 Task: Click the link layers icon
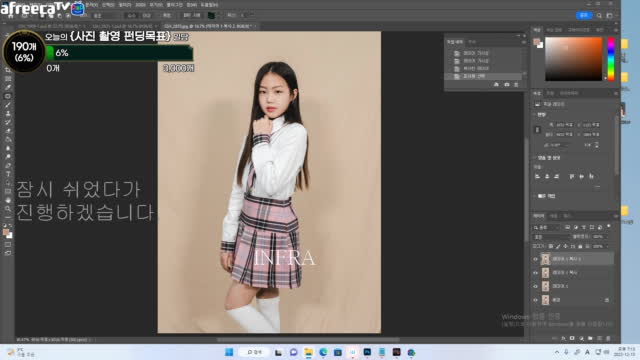coord(554,338)
